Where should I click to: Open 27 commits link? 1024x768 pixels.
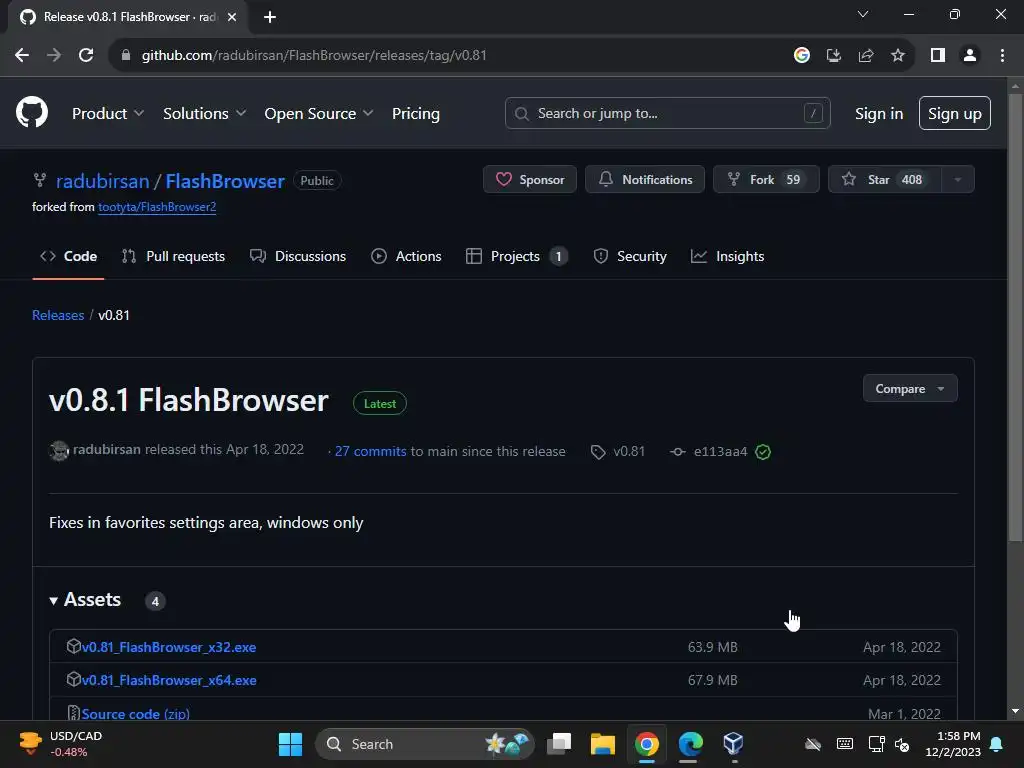coord(370,451)
